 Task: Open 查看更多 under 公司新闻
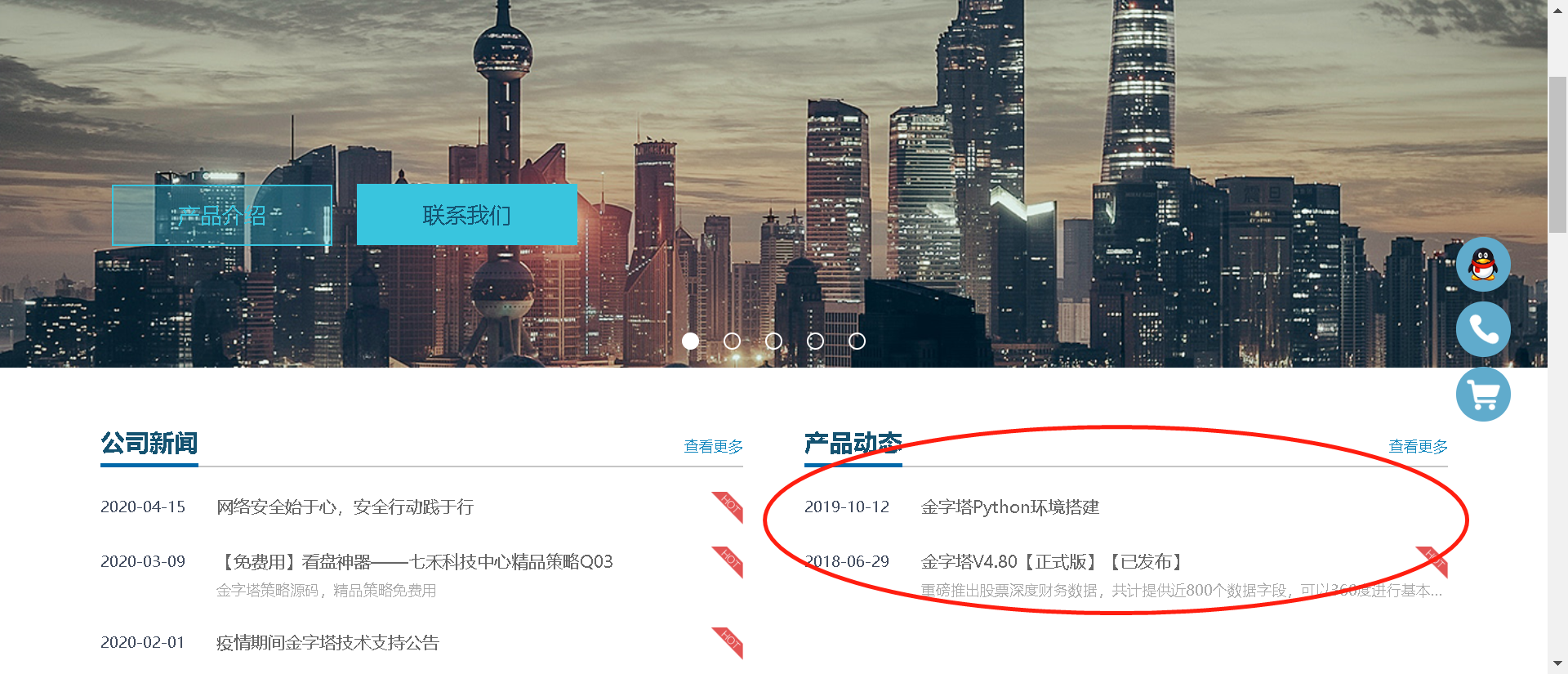(714, 447)
